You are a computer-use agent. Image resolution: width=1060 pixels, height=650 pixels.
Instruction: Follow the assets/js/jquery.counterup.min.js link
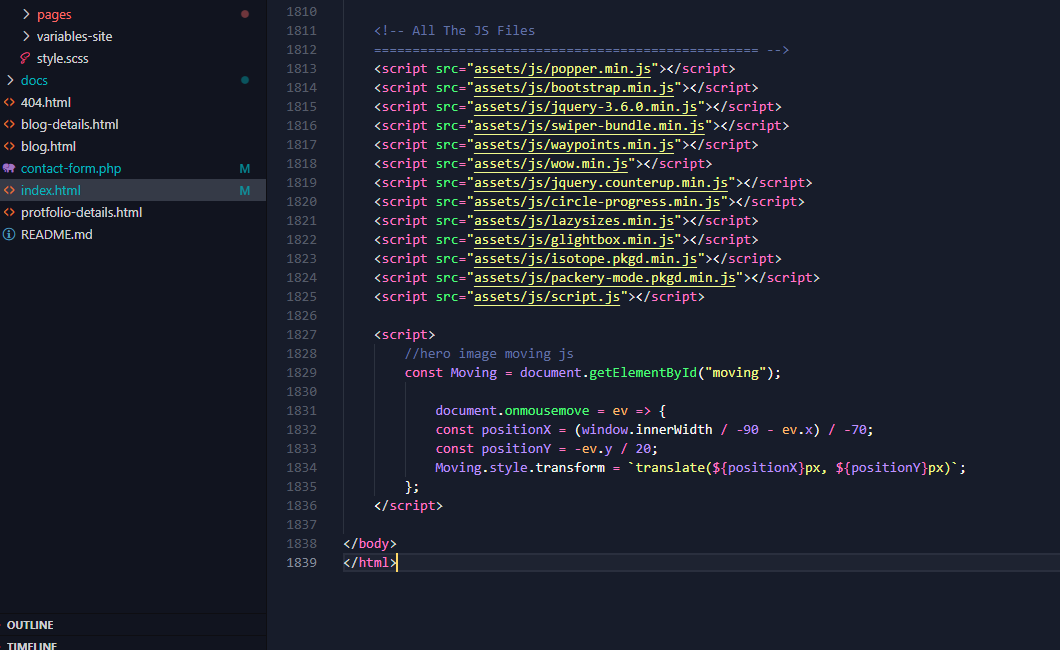601,182
